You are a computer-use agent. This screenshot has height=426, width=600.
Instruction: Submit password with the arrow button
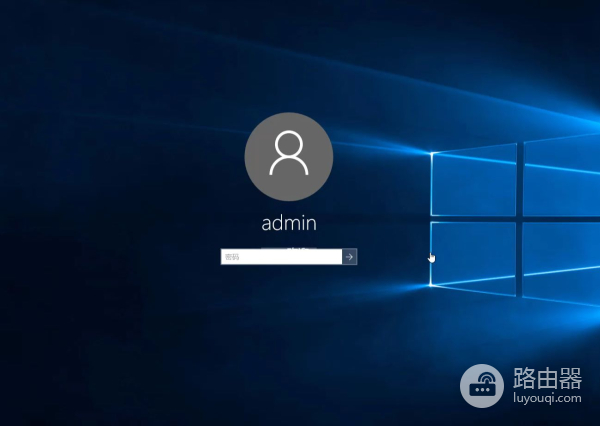(349, 256)
